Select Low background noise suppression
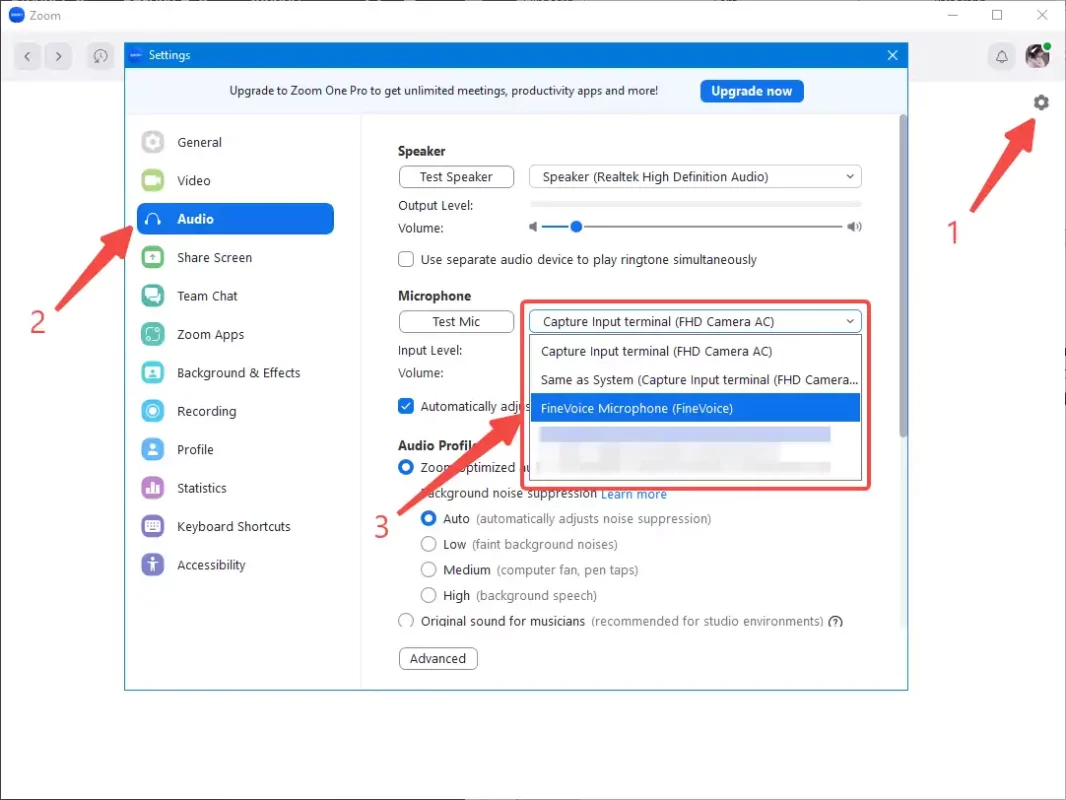This screenshot has height=800, width=1066. pos(429,545)
